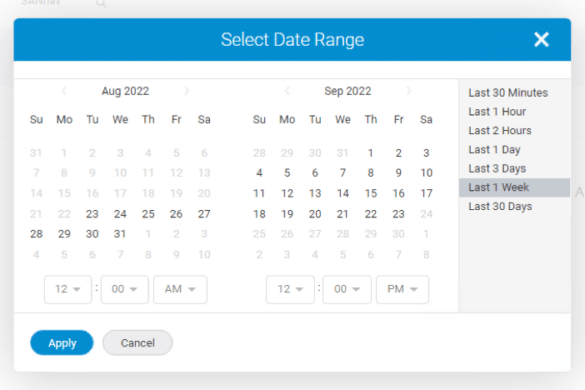Select September 2 in the calendar

click(x=398, y=153)
